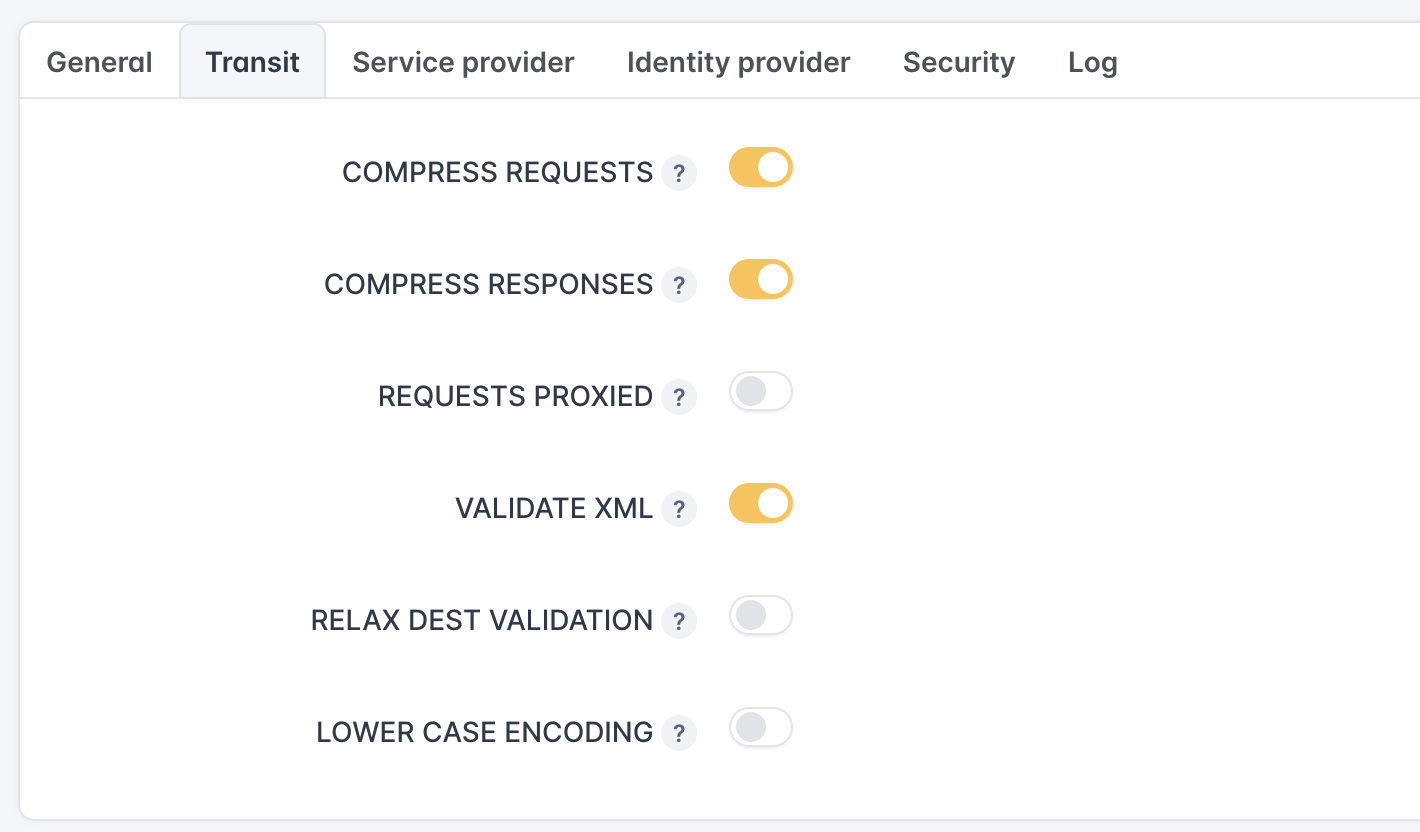Click help icon beside Compress Responses
Viewport: 1420px width, 832px height.
(x=679, y=285)
